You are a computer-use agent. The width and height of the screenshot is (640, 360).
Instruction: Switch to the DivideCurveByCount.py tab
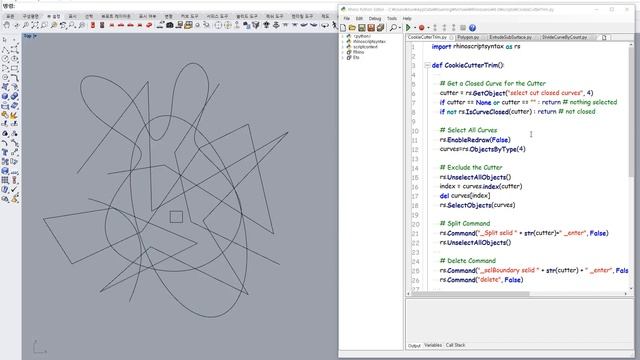[564, 37]
